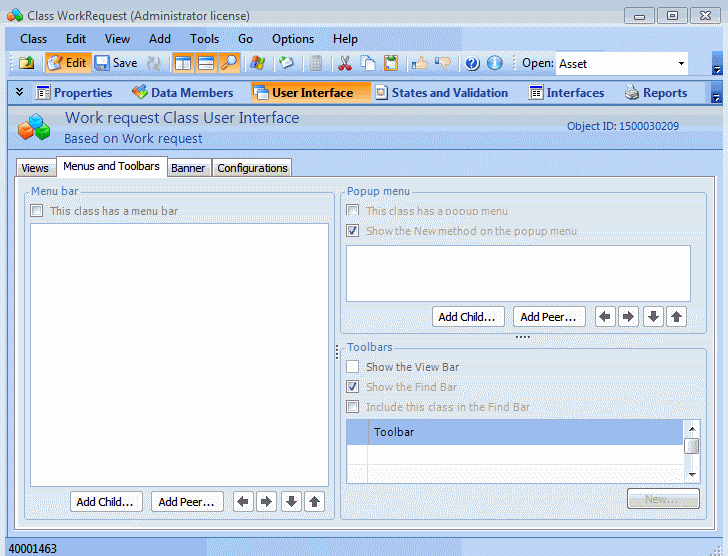Click Menu bar down arrow button
The height and width of the screenshot is (556, 728).
(291, 502)
